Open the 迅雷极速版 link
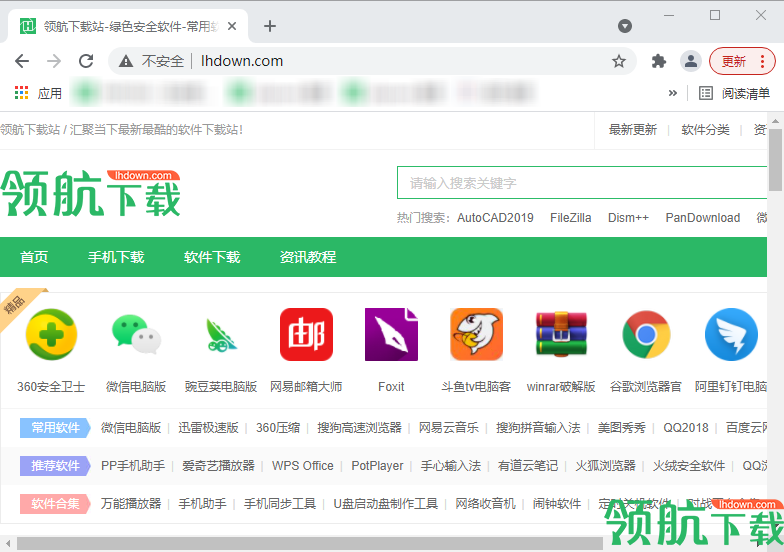 (208, 428)
